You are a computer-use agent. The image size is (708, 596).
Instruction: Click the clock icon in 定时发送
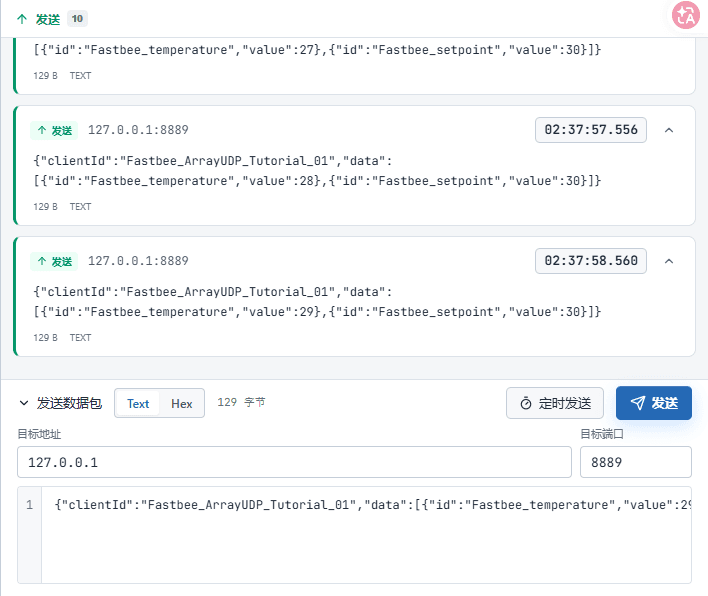pyautogui.click(x=526, y=403)
